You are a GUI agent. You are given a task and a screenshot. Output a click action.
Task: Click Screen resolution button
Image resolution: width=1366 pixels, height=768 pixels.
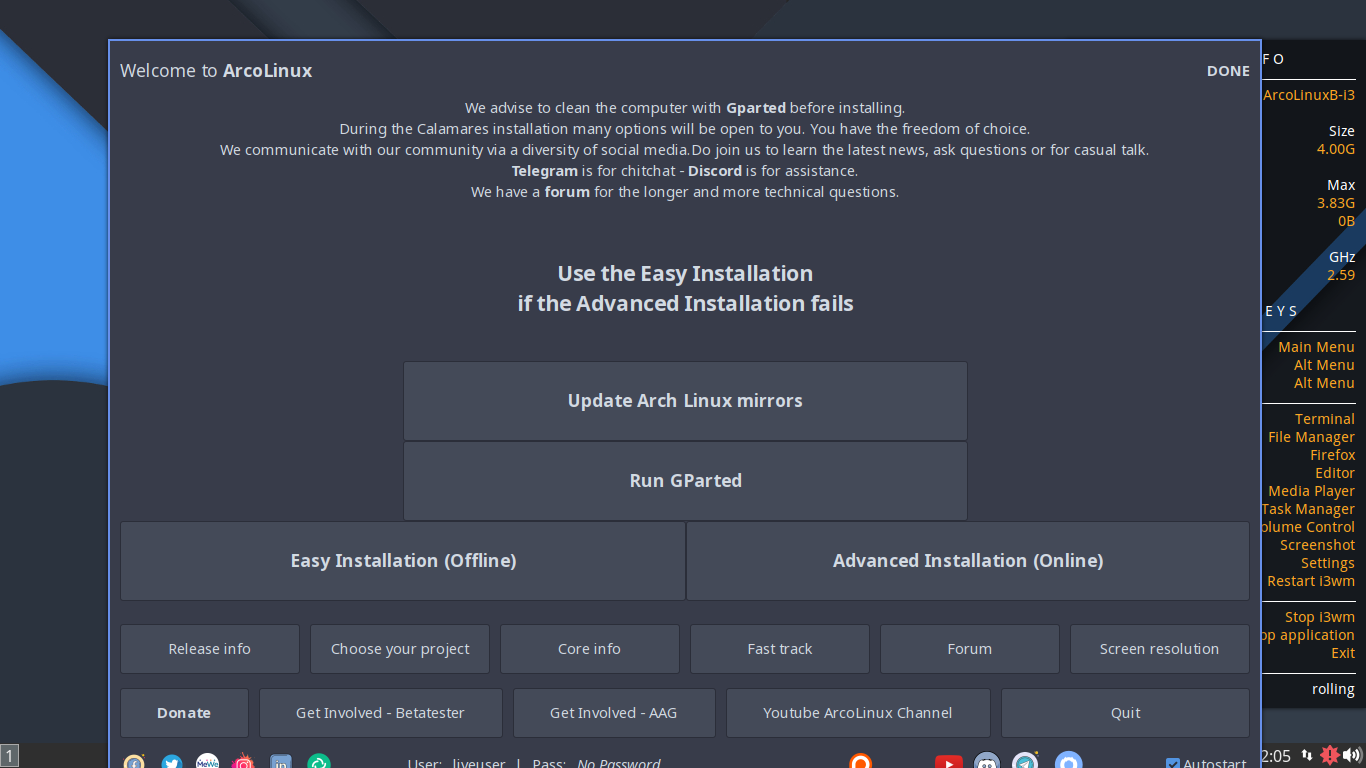[x=1160, y=649]
